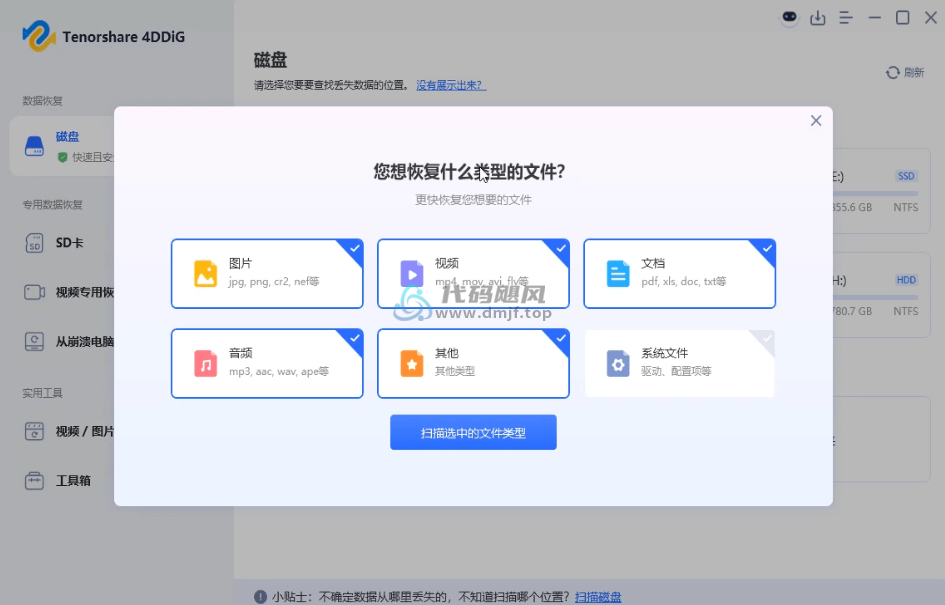Click the SSD drive badge
This screenshot has width=945, height=605.
coord(906,176)
